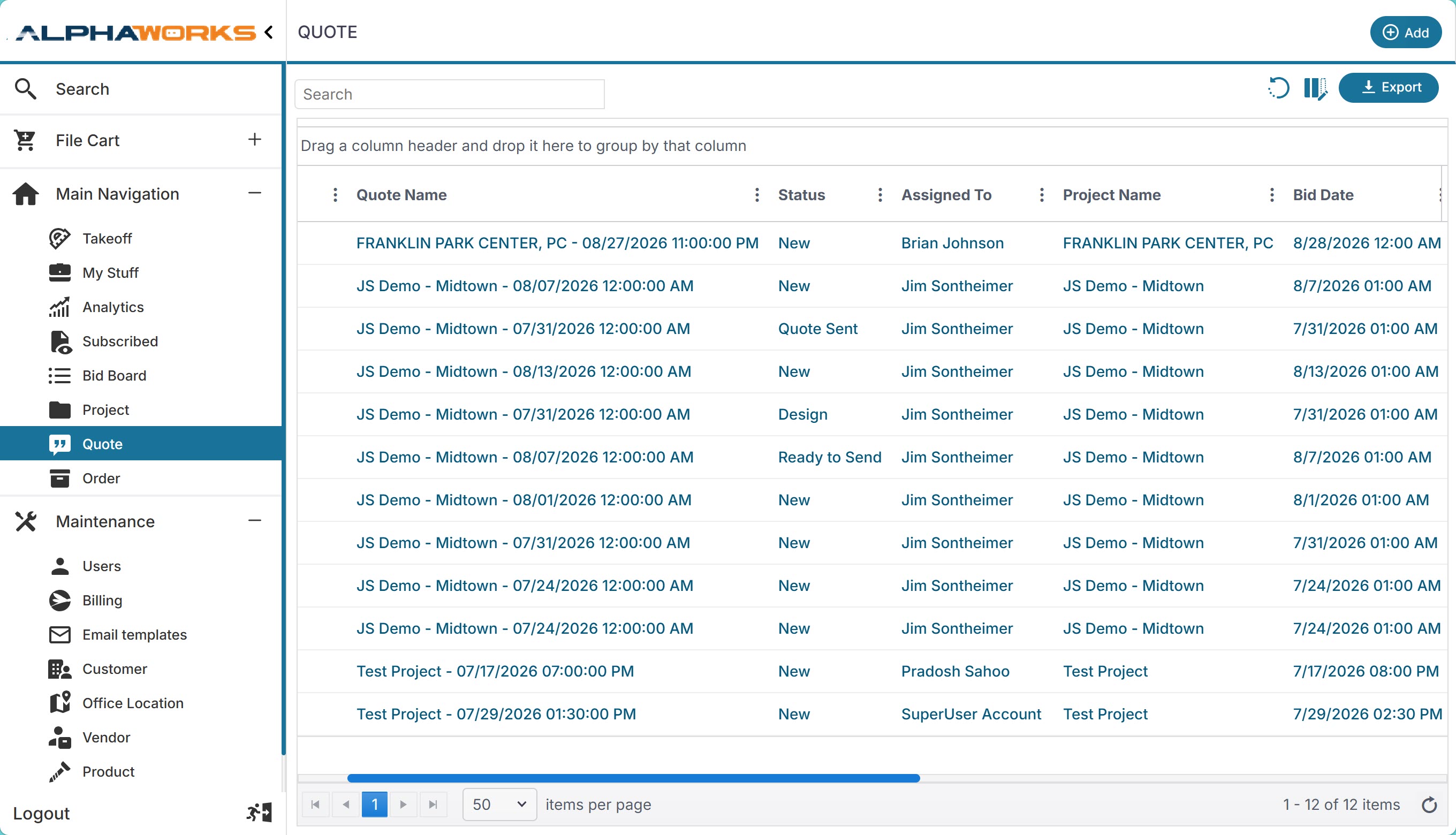
Task: Click the Email templates envelope icon
Action: pos(59,635)
